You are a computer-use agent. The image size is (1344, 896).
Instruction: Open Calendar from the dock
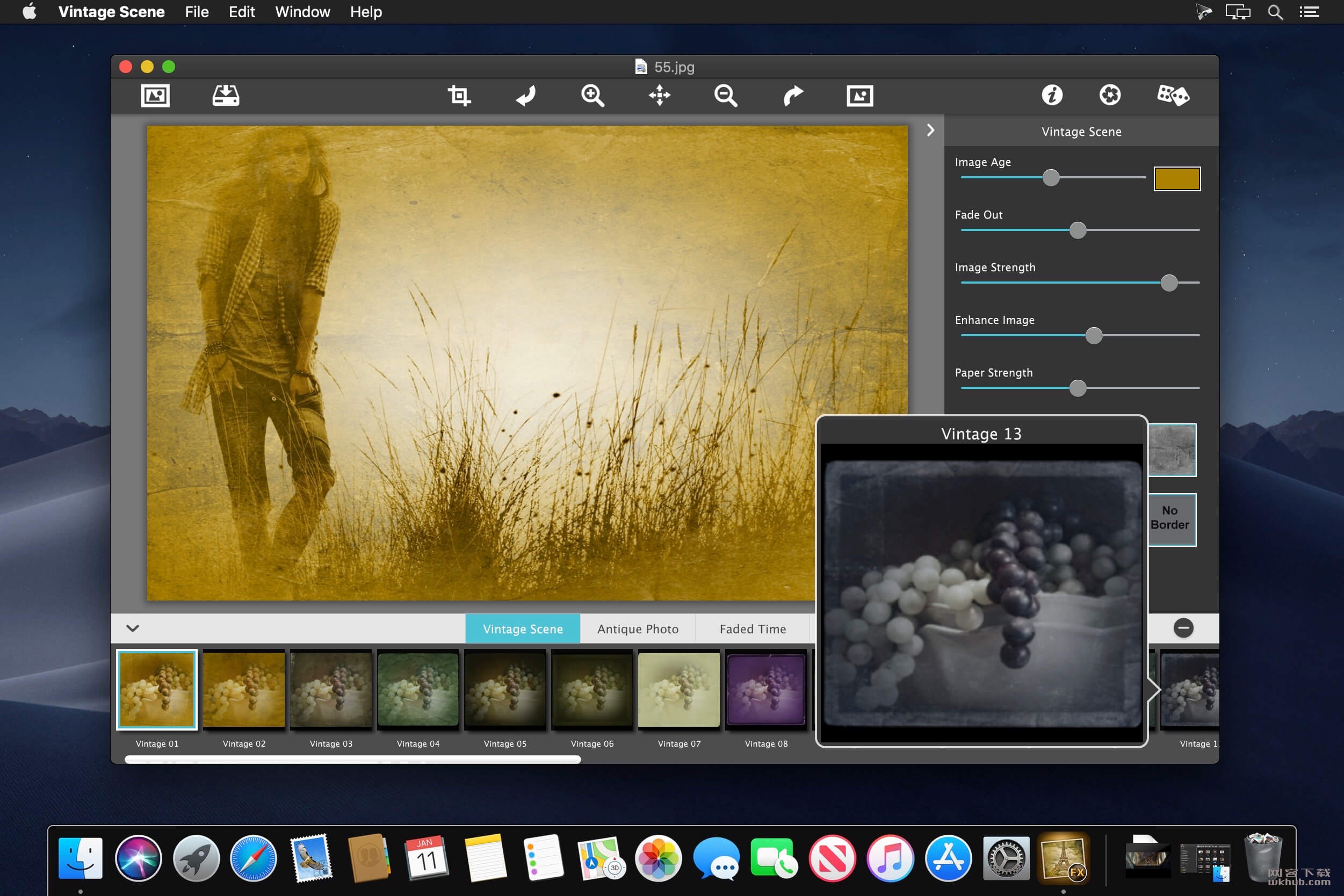coord(427,858)
